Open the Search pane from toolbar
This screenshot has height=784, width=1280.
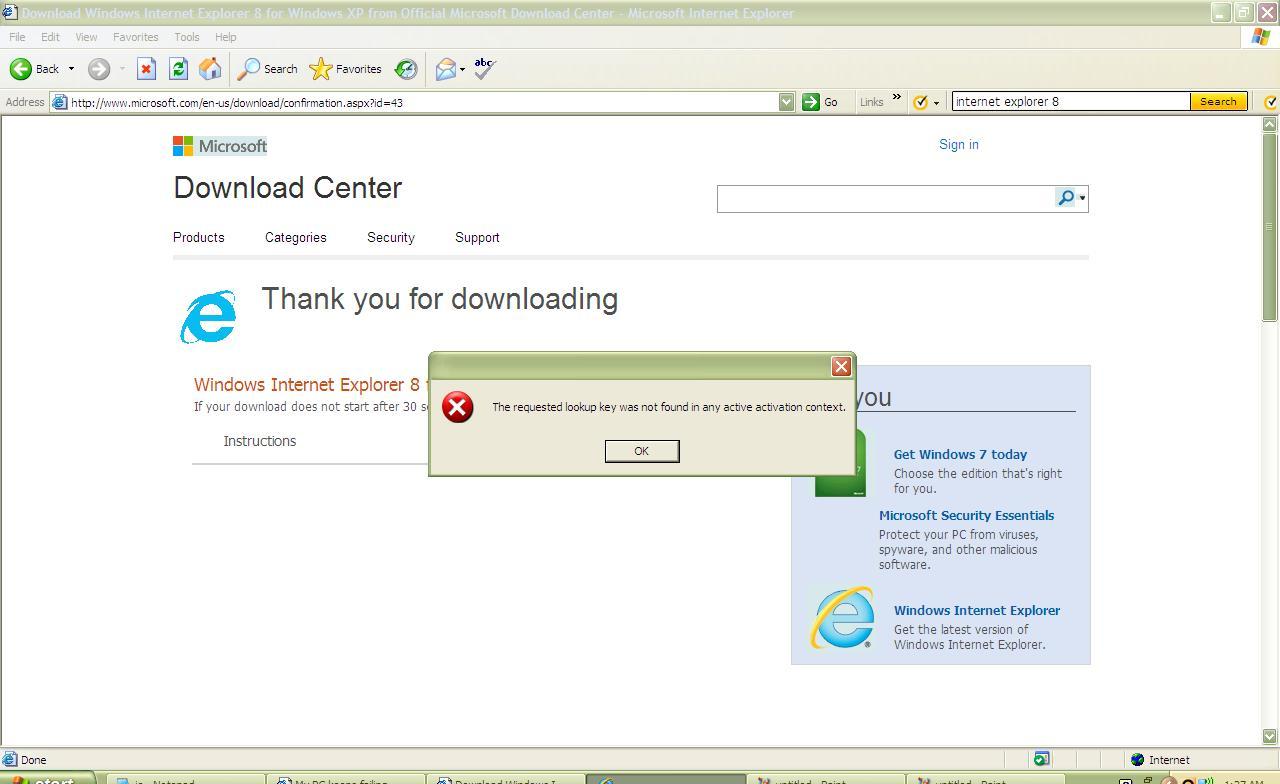tap(267, 69)
